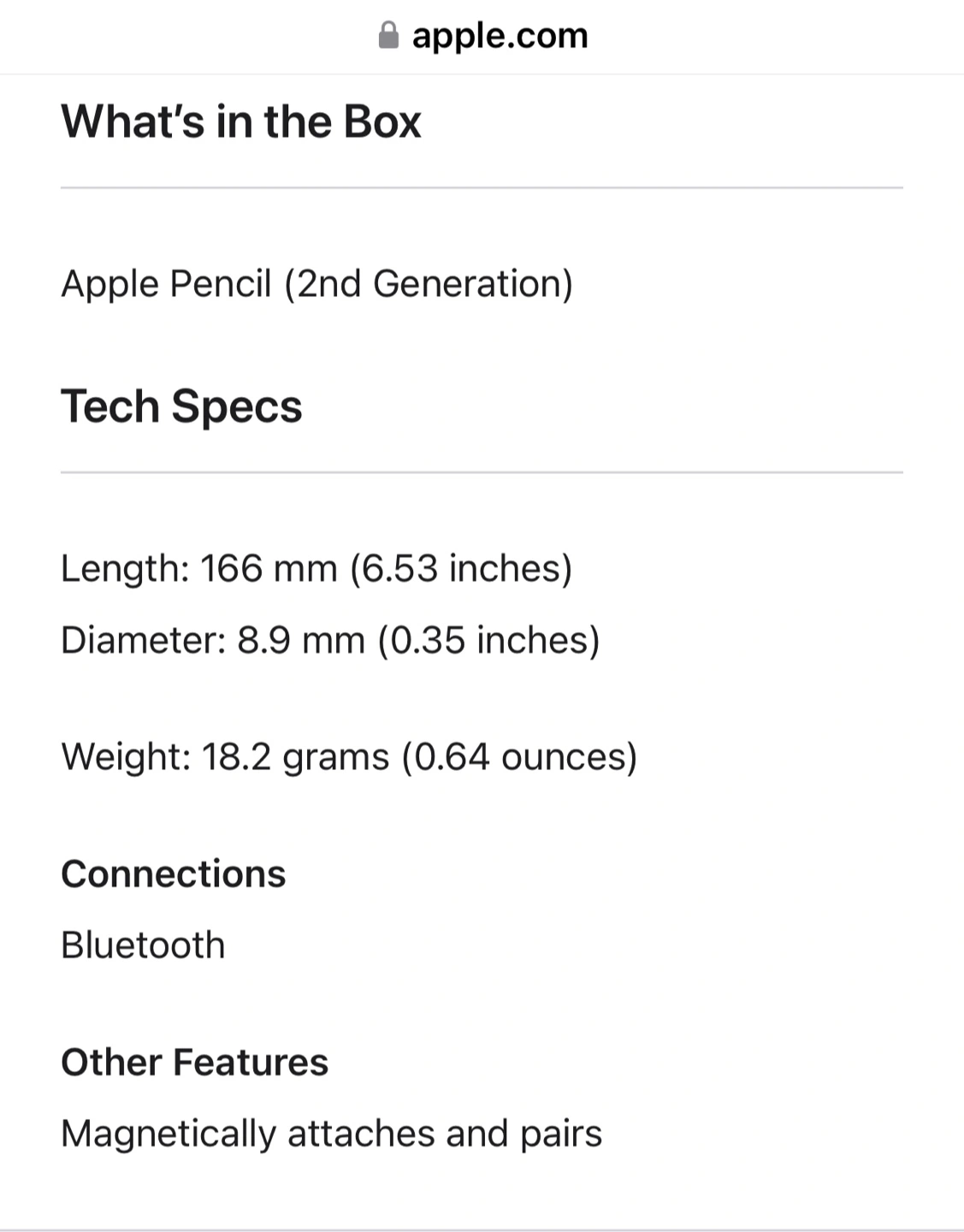964x1232 pixels.
Task: Click the Bluetooth connection text
Action: pyautogui.click(x=143, y=945)
